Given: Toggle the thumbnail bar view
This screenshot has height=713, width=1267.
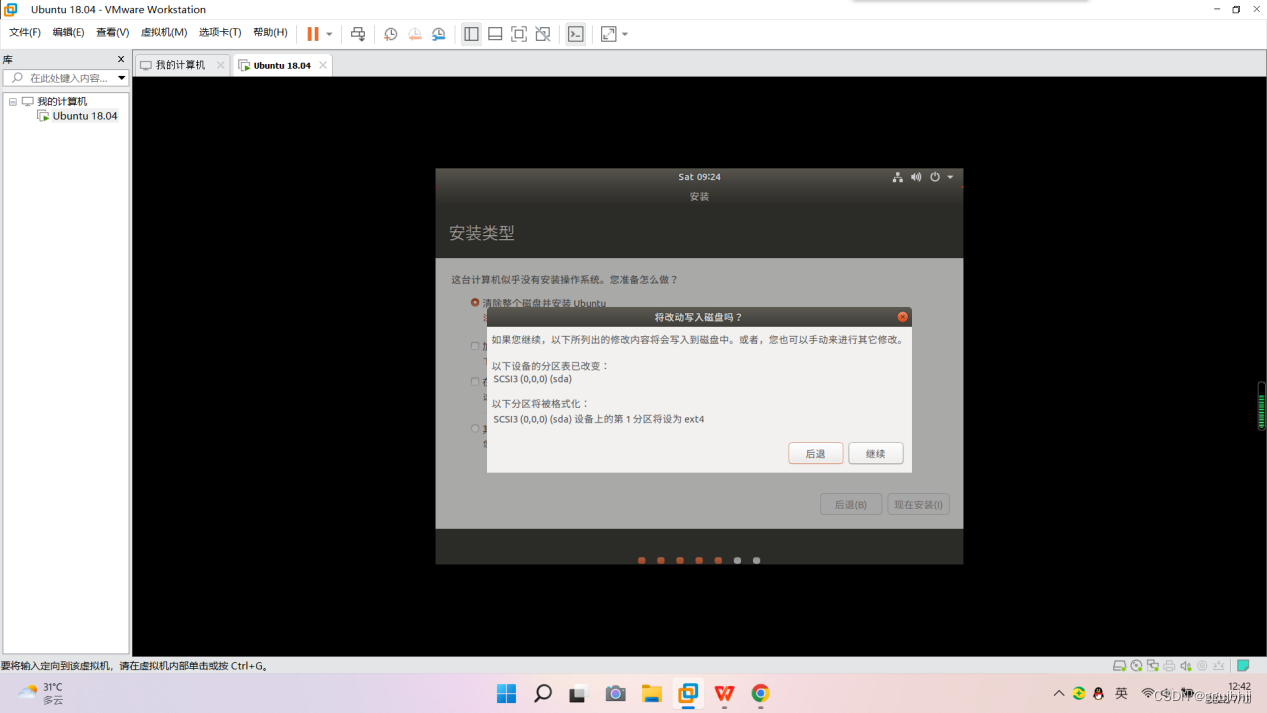Looking at the screenshot, I should (495, 34).
